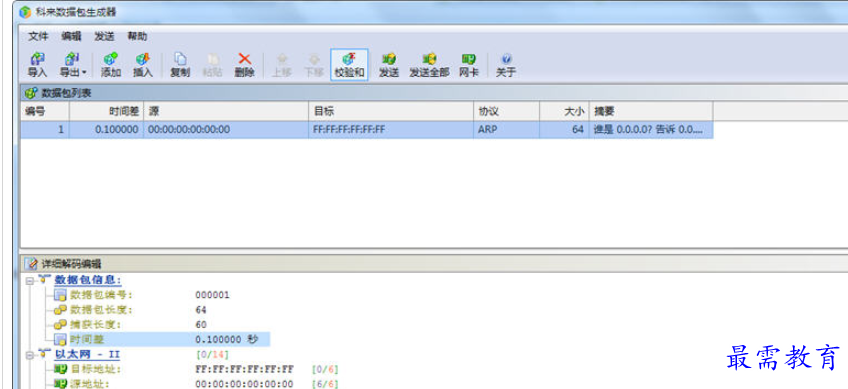The image size is (848, 389).
Task: Open the Edit (编辑) menu
Action: 71,36
